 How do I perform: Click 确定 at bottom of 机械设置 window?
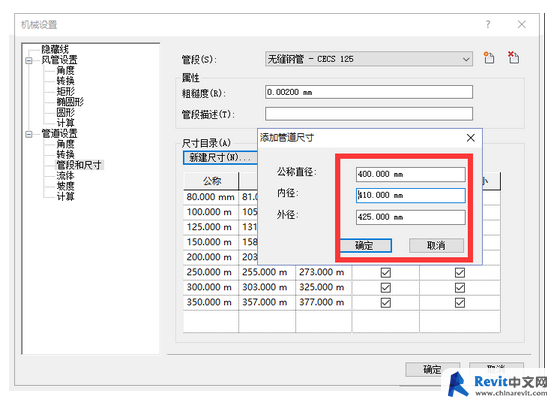pos(432,369)
